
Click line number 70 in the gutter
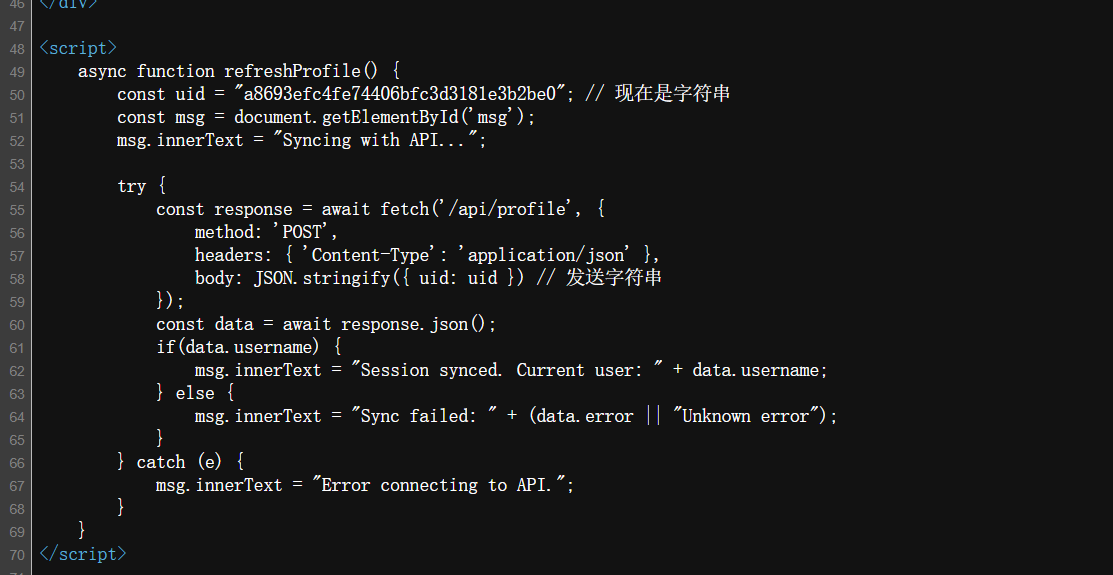click(x=15, y=555)
